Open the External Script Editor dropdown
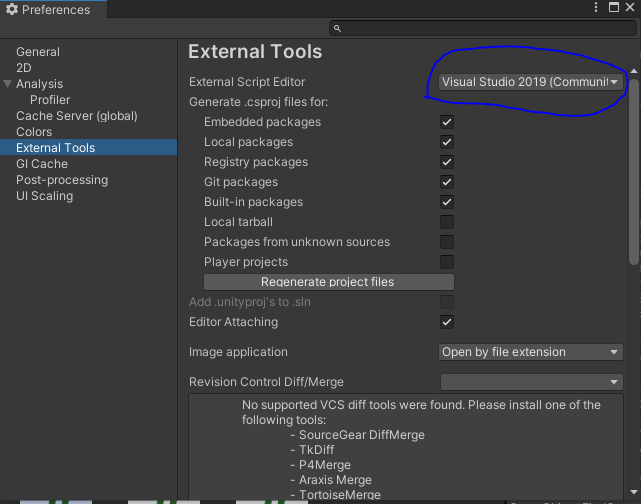641x504 pixels. (x=531, y=82)
